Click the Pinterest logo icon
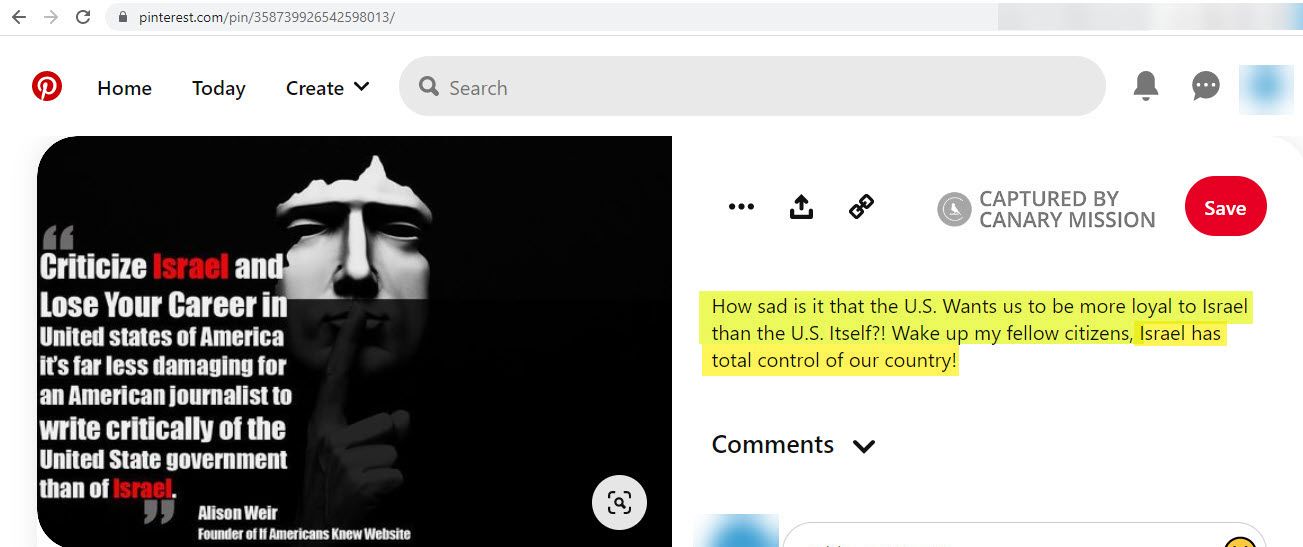This screenshot has width=1303, height=547. click(46, 87)
